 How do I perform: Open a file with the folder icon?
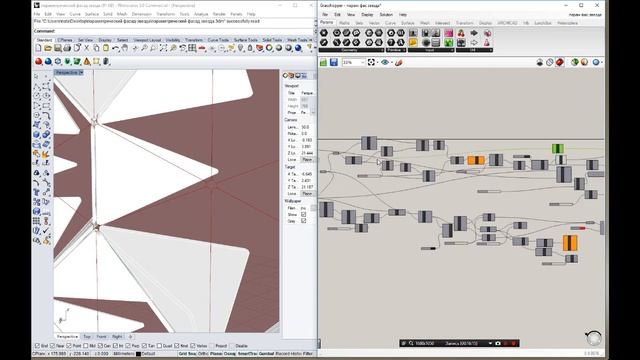click(x=48, y=48)
